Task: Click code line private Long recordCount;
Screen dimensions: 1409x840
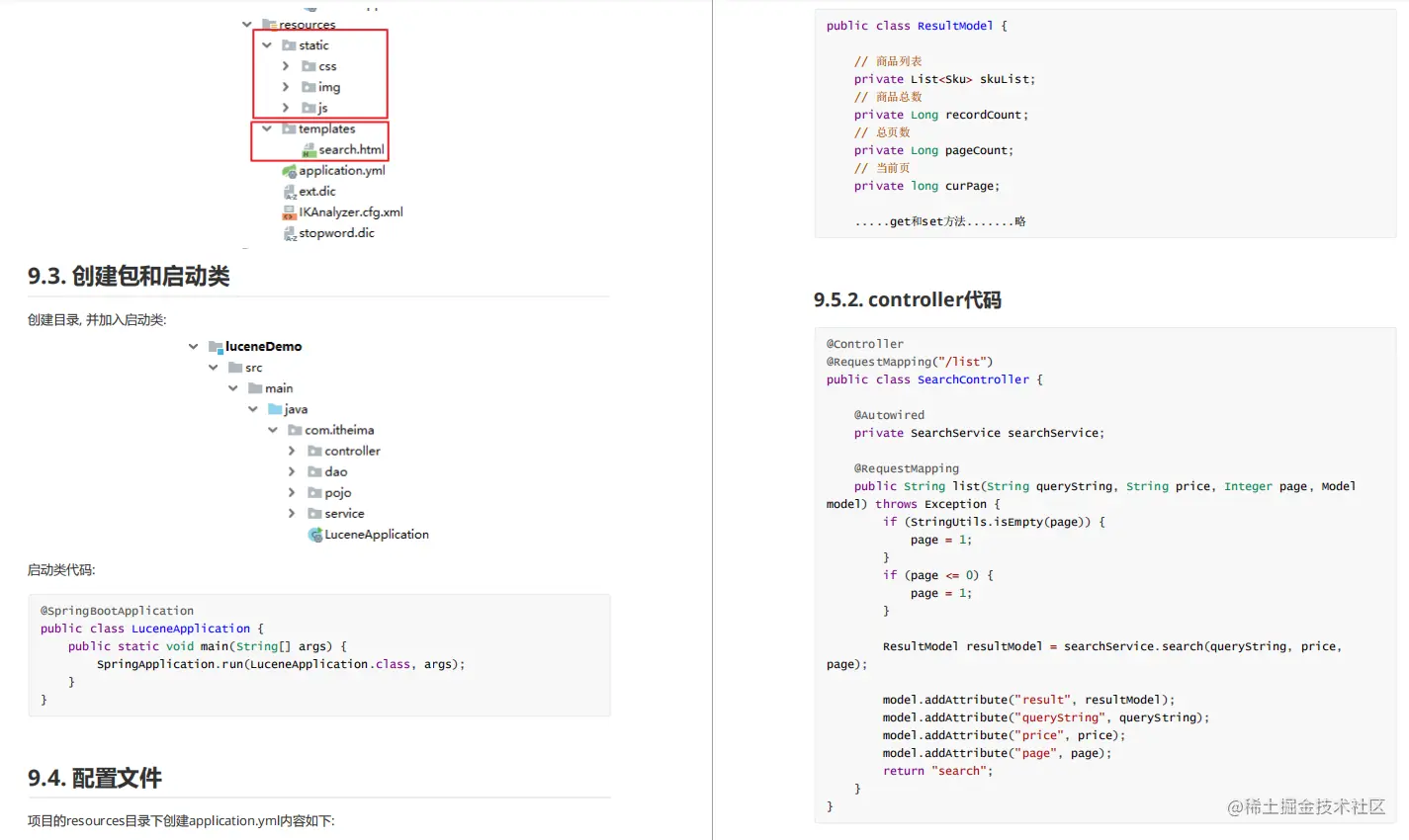Action: pyautogui.click(x=941, y=115)
